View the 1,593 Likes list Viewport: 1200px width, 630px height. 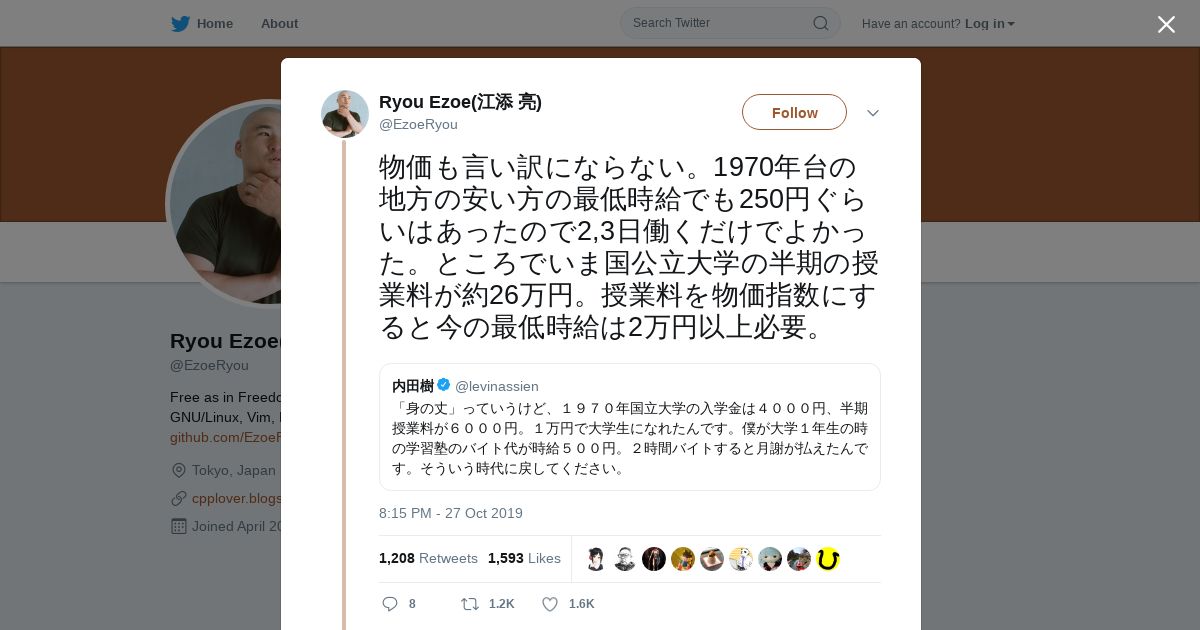tap(524, 558)
